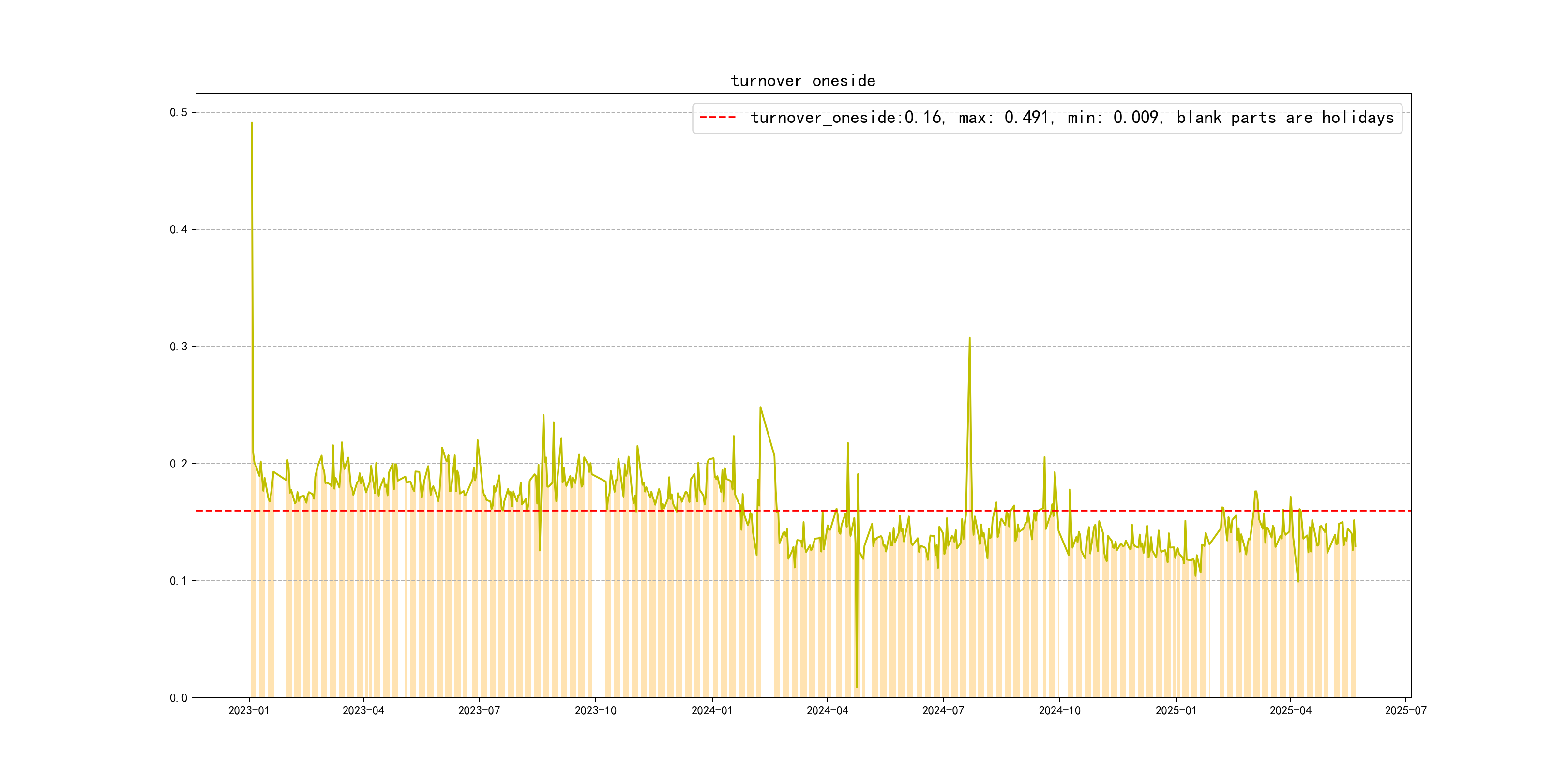Click the 2024-07 x-axis tick label
The image size is (1568, 784).
943,710
